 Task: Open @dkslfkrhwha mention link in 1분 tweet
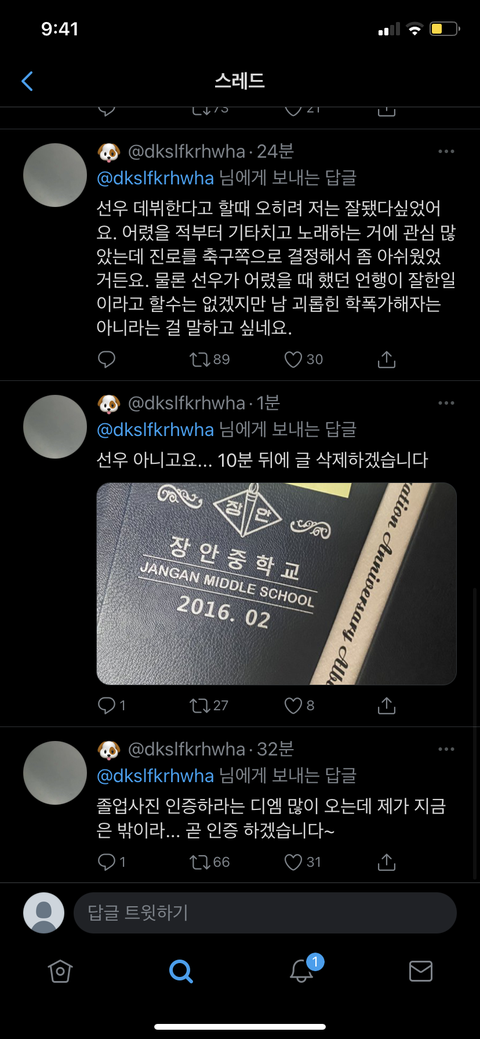tap(156, 429)
